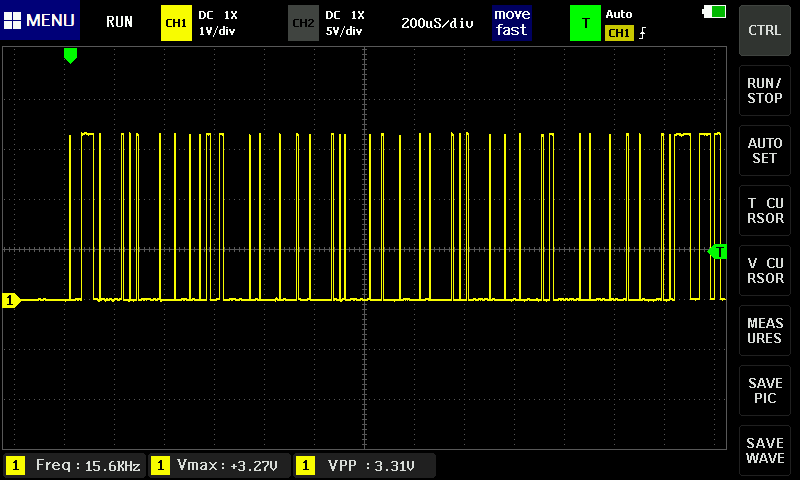Open the MENU button
Image resolution: width=800 pixels, height=480 pixels.
40,21
